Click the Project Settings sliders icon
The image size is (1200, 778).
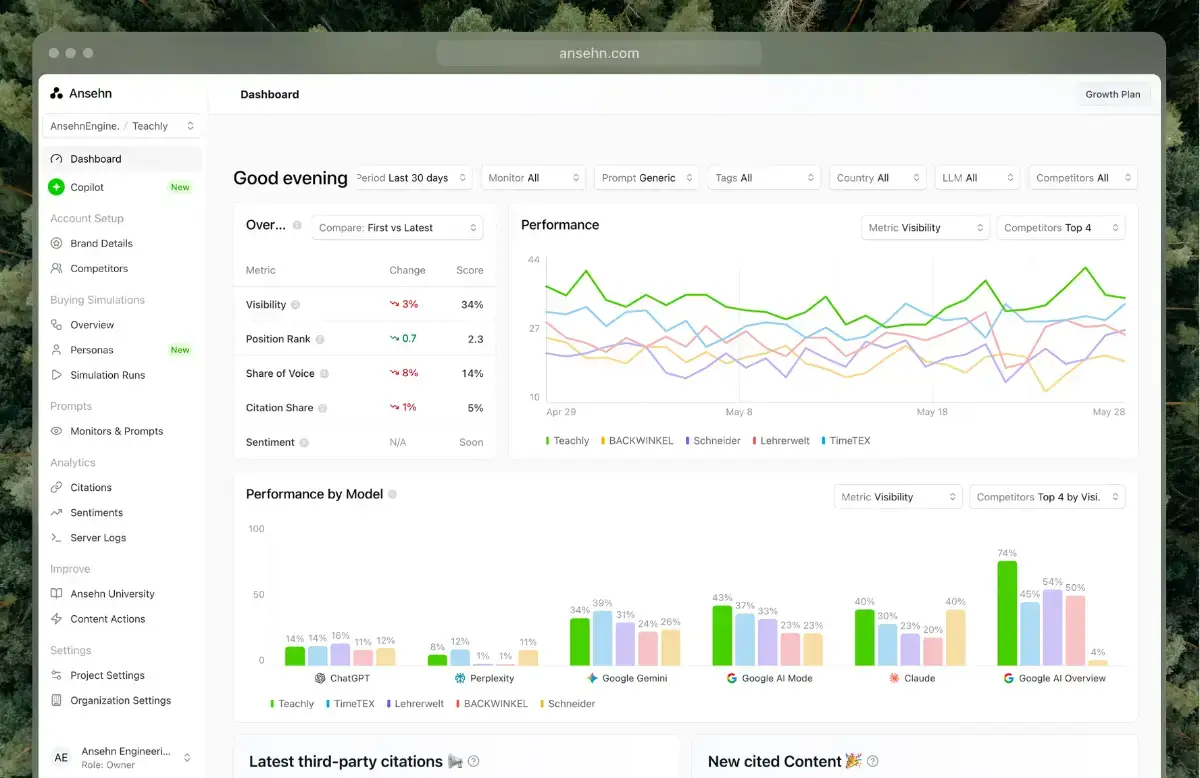point(57,675)
